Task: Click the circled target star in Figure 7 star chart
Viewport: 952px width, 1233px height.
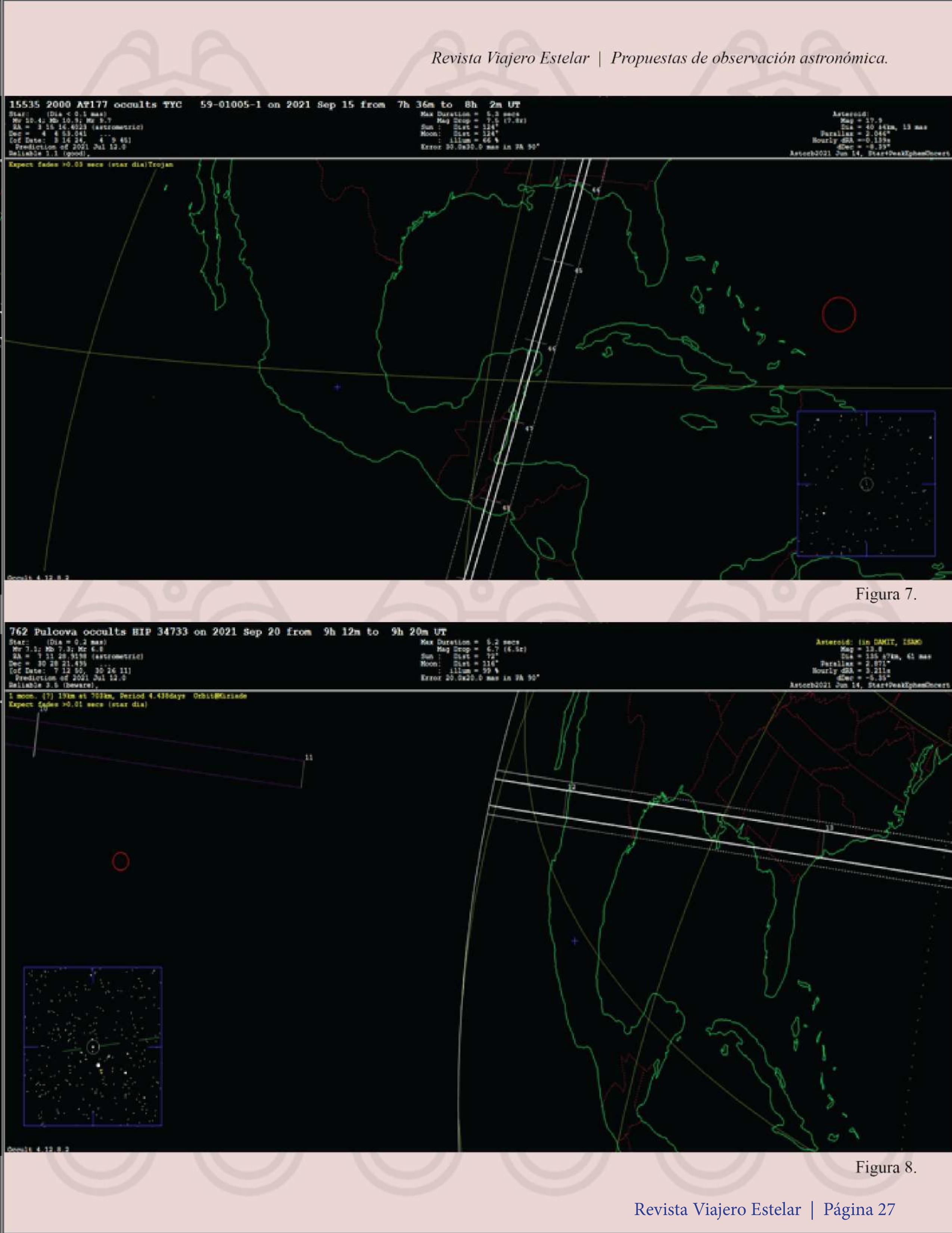Action: tap(866, 484)
